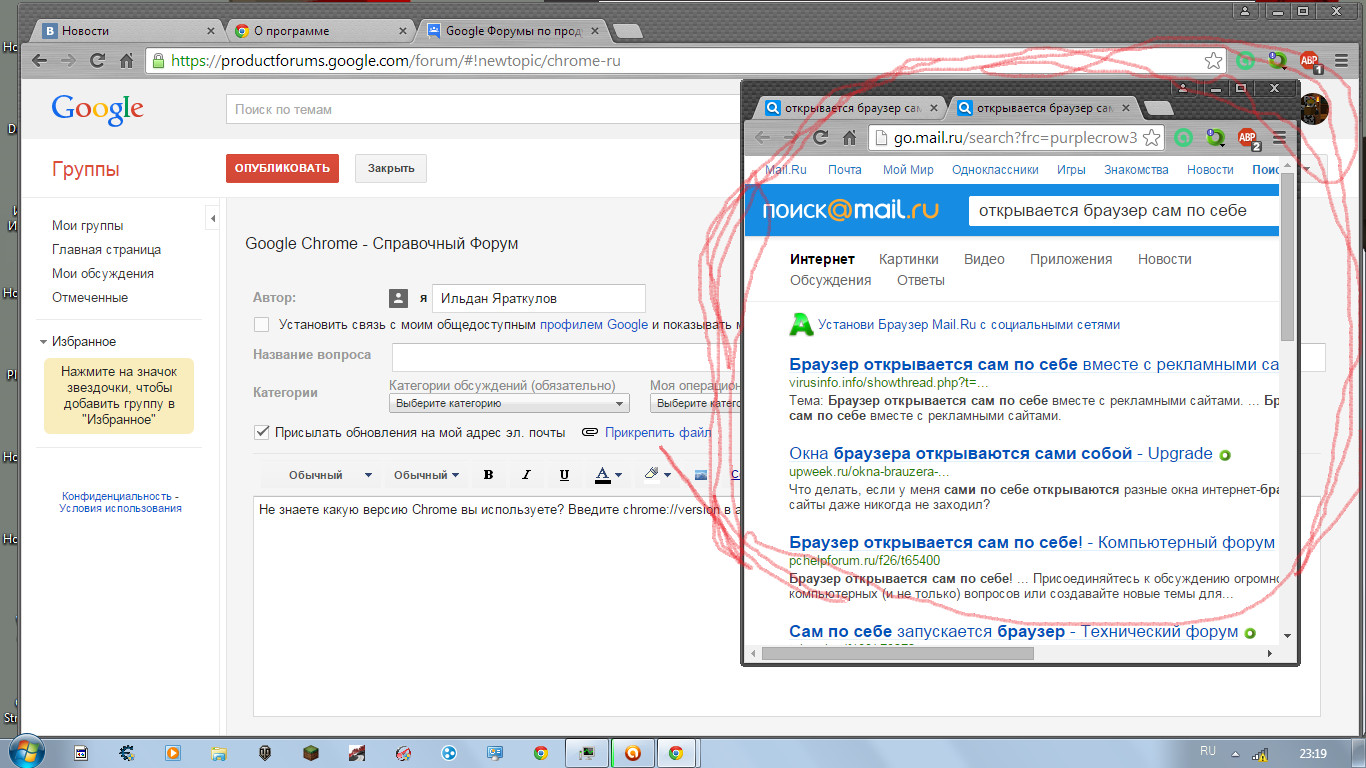The height and width of the screenshot is (768, 1366).
Task: Toggle link to my public Google profile checkbox
Action: click(x=262, y=324)
